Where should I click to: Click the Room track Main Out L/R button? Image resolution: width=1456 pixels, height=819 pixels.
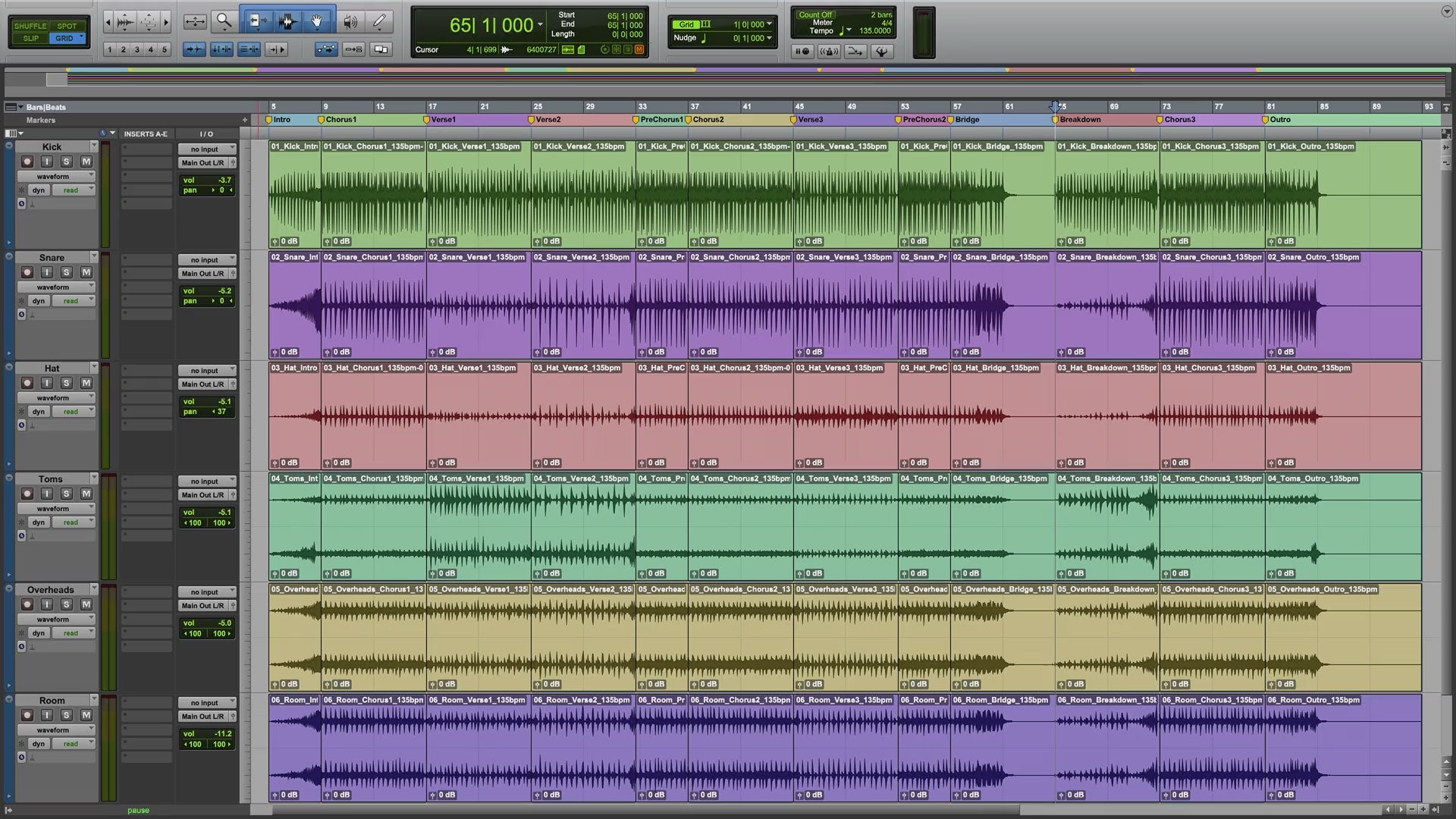pyautogui.click(x=203, y=717)
